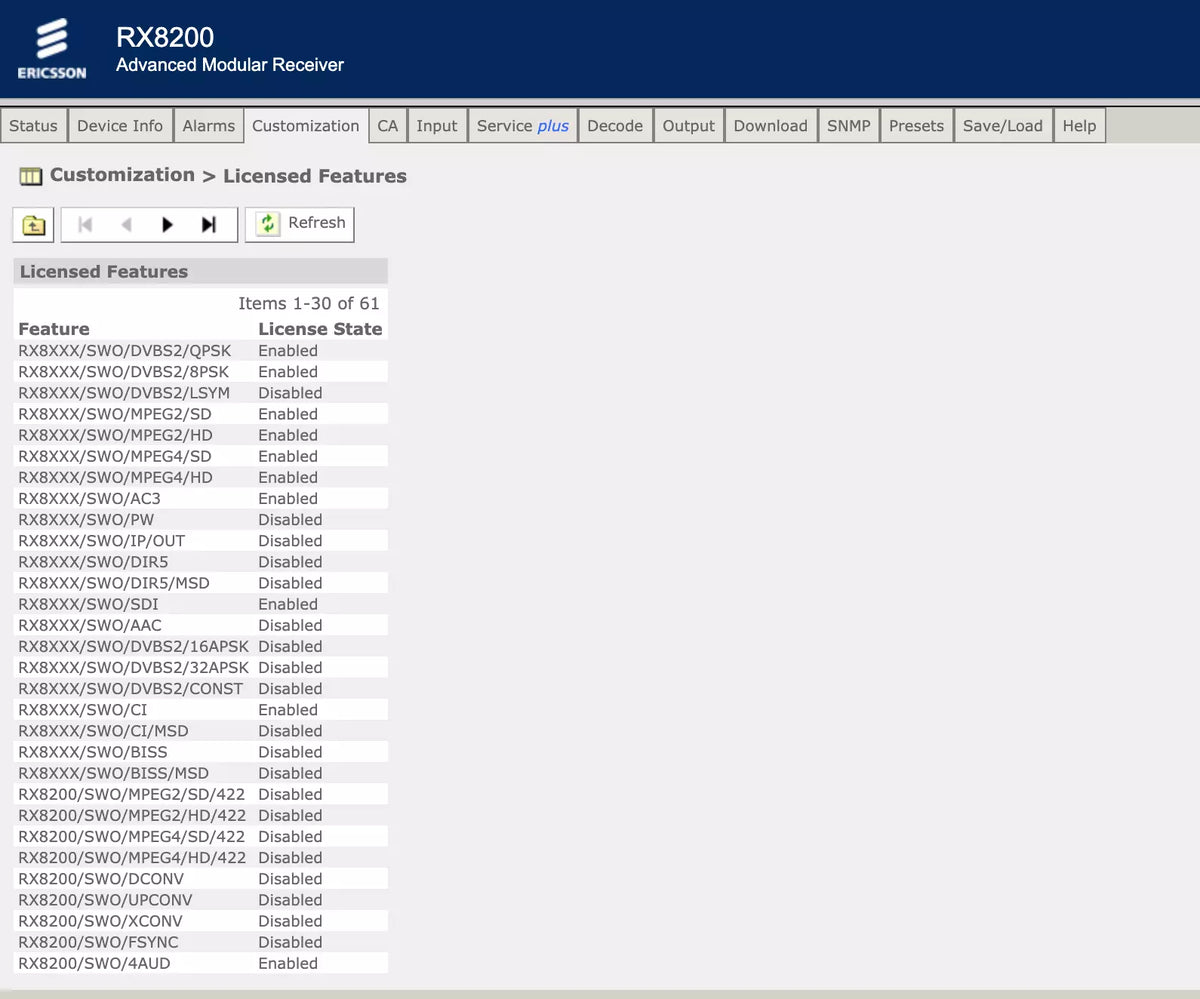
Task: Select RX8XXX/SWO/AC3 feature
Action: [x=89, y=498]
